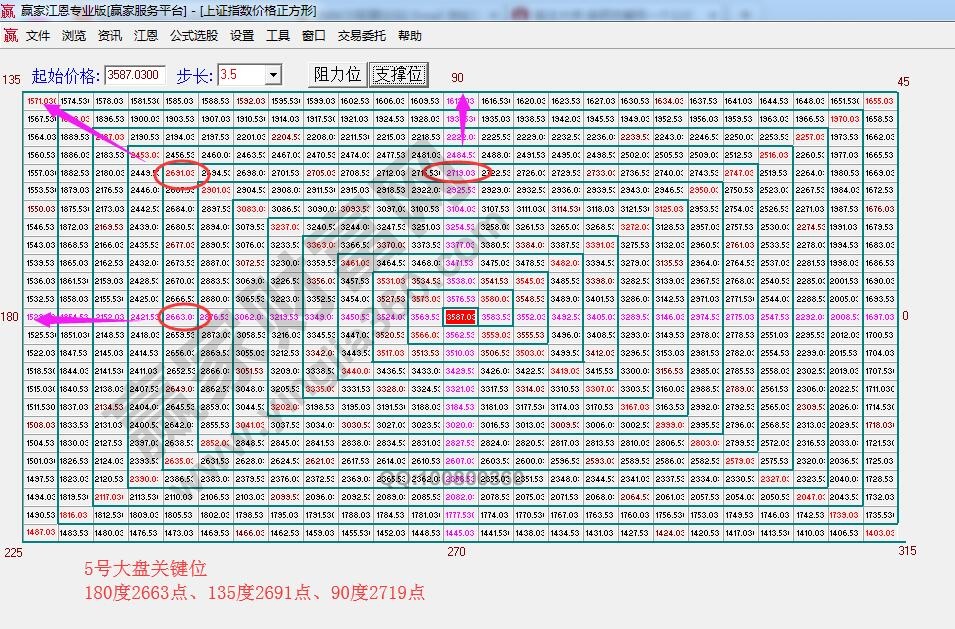Click the 赢 icon in the window title bar
This screenshot has height=629, width=955.
pyautogui.click(x=9, y=12)
